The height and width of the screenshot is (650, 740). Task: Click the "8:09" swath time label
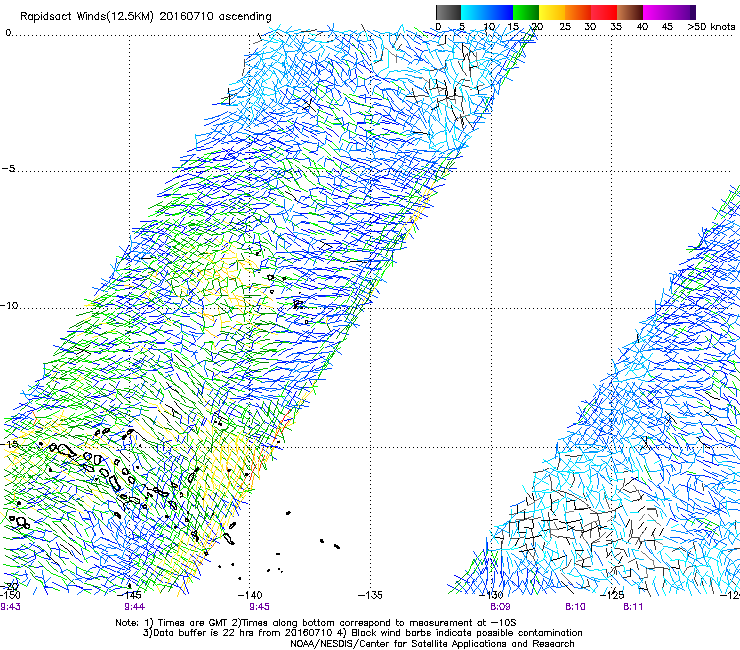(x=500, y=607)
